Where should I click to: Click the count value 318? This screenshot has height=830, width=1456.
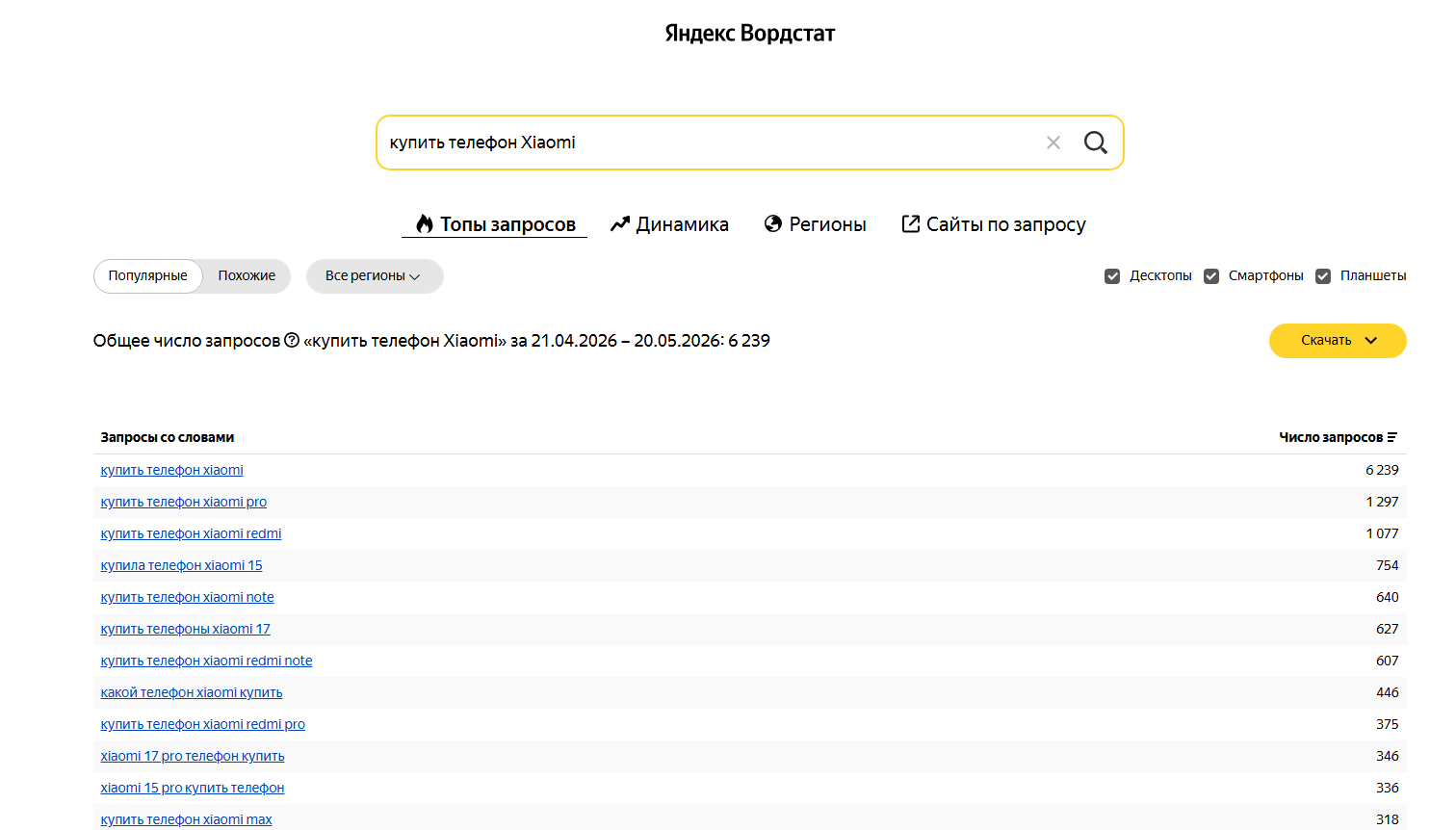tap(1388, 819)
